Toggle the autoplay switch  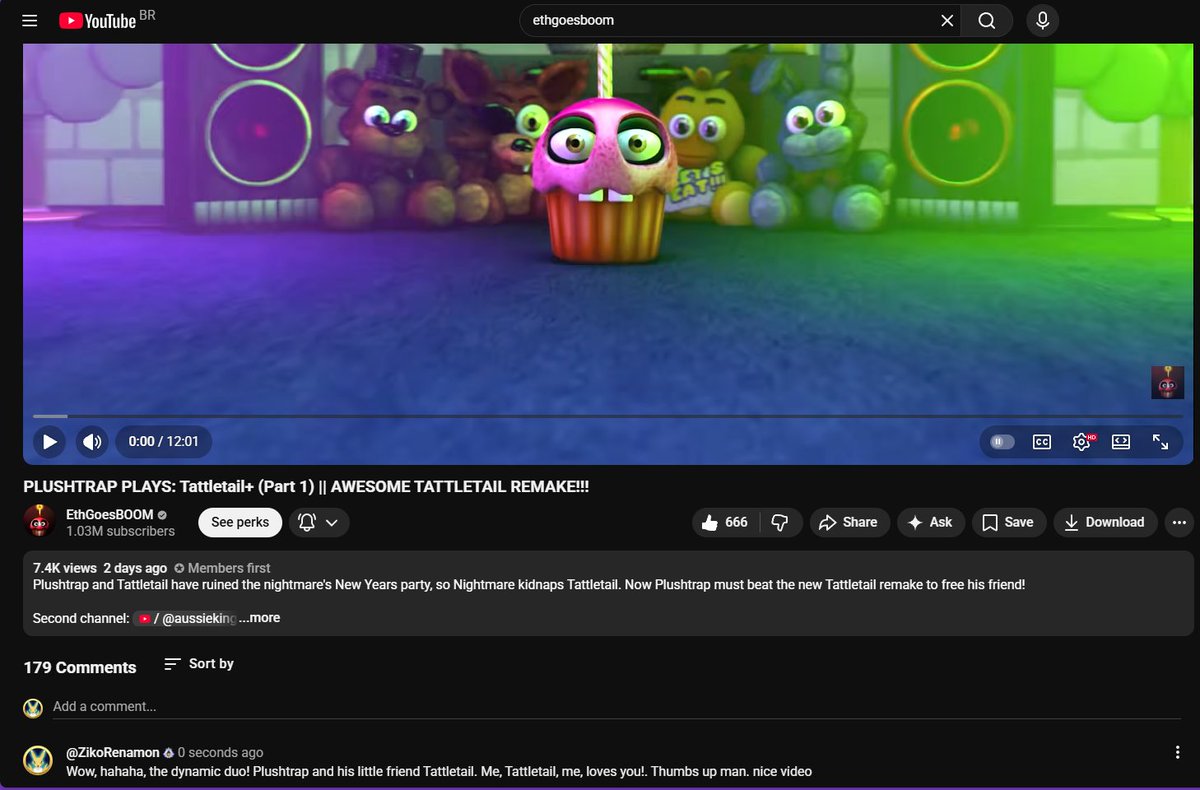click(x=1001, y=441)
